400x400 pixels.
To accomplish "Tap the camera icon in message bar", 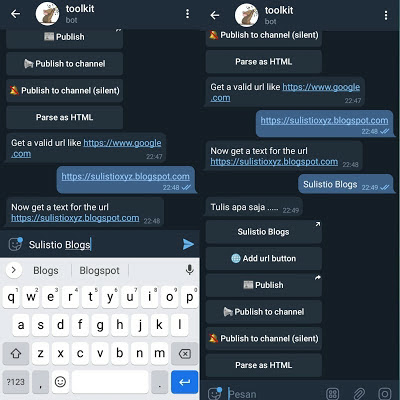I will (x=385, y=394).
